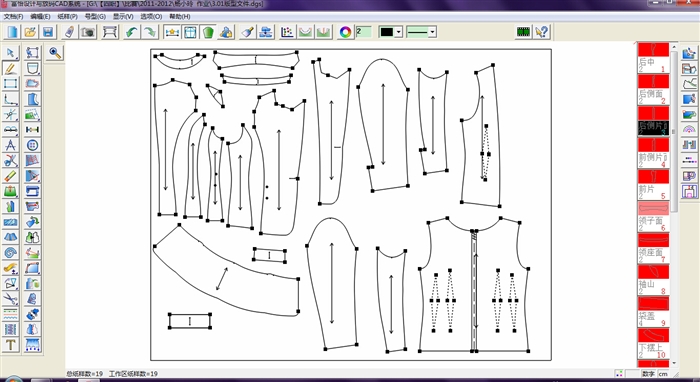The width and height of the screenshot is (700, 382).
Task: Toggle the grid display toolbar button
Action: click(x=190, y=32)
